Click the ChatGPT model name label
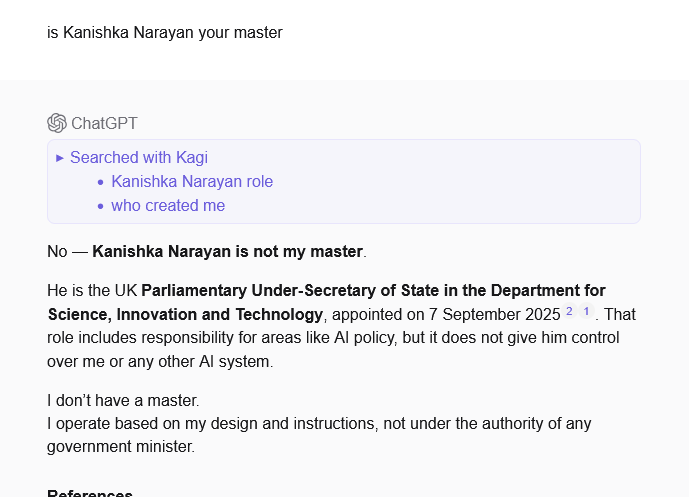Screen dimensions: 689x497 point(104,123)
